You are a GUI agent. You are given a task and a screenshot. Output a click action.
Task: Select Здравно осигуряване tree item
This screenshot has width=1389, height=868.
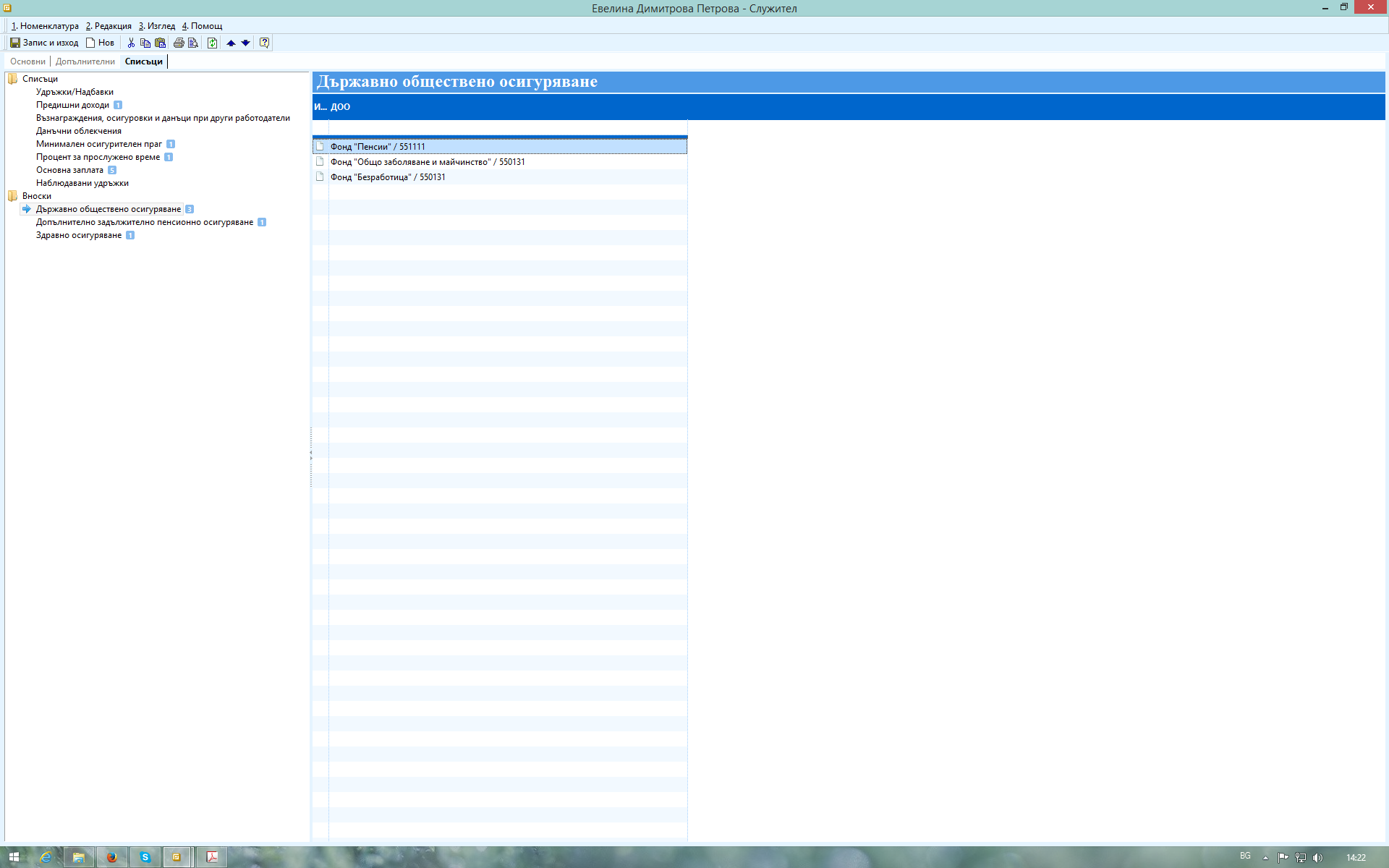click(x=79, y=235)
